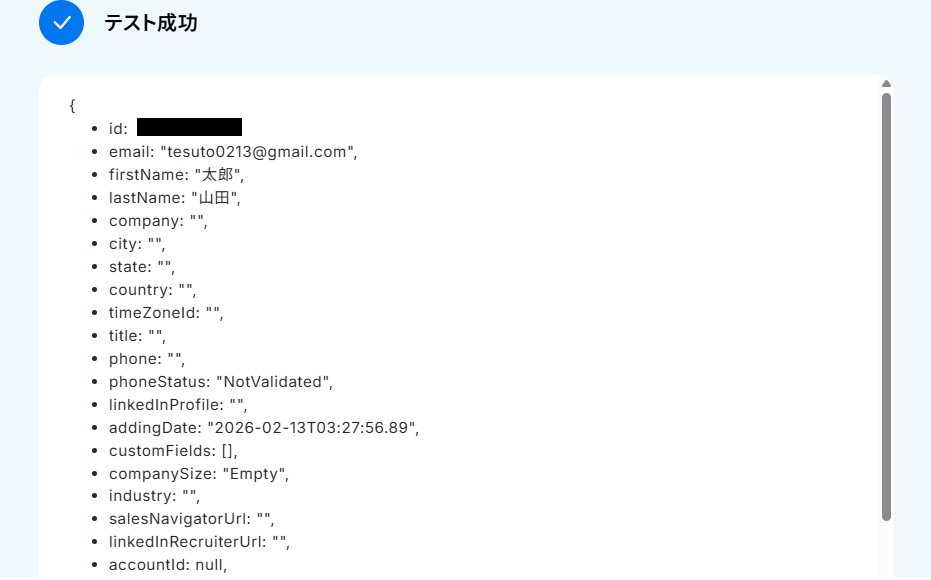Click the company field line
Viewport: 931px width, 580px height.
(x=158, y=221)
